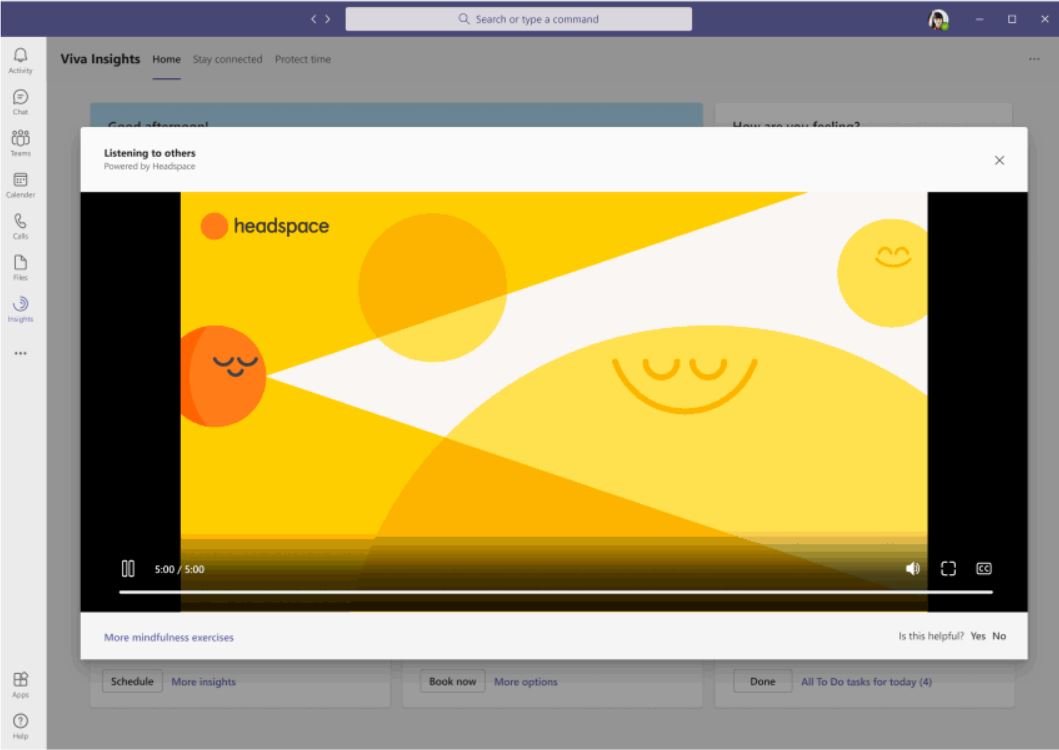Click the Done button
Image resolution: width=1059 pixels, height=750 pixels.
pos(763,682)
